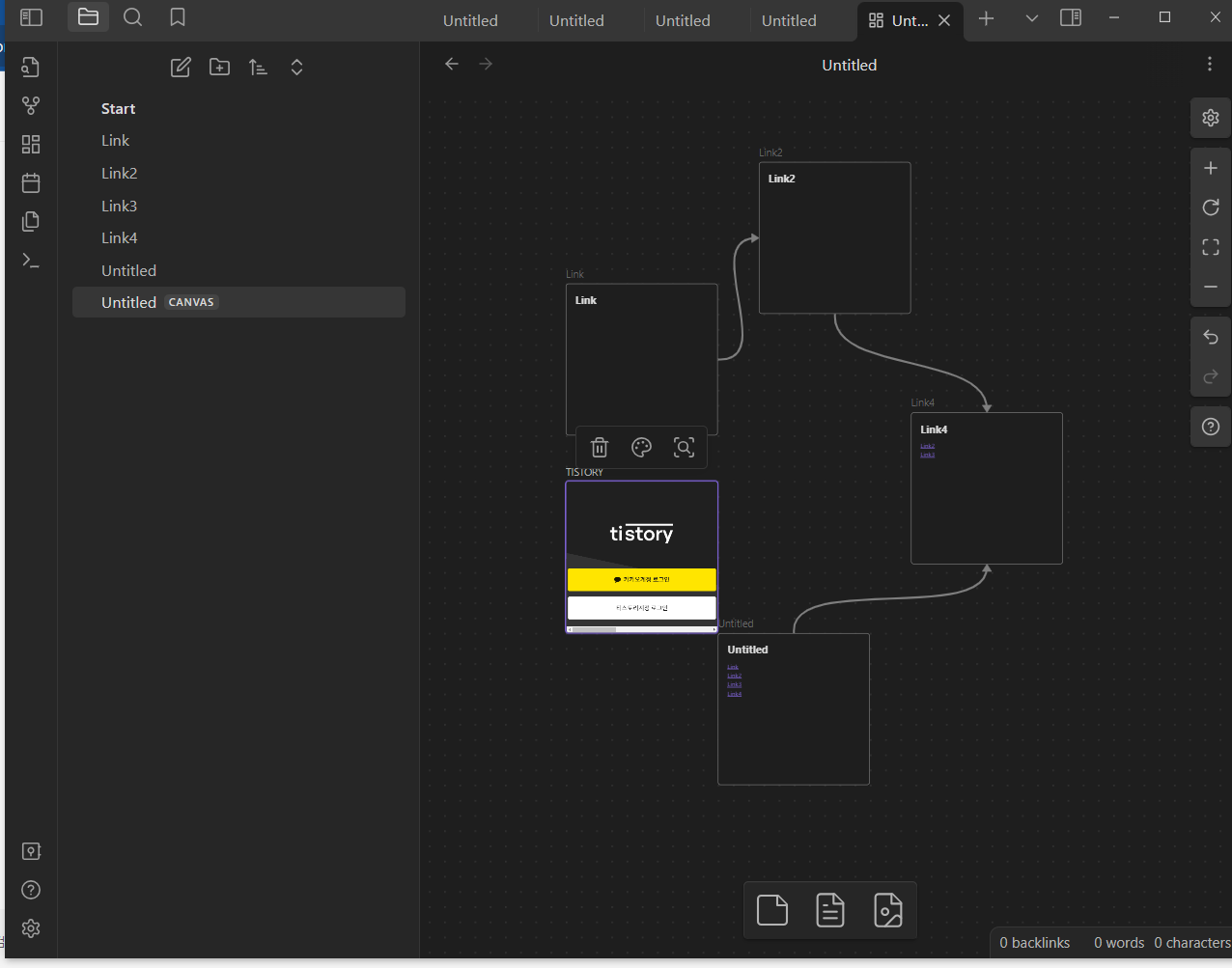
Task: Select the Link2 canvas card
Action: coord(835,237)
